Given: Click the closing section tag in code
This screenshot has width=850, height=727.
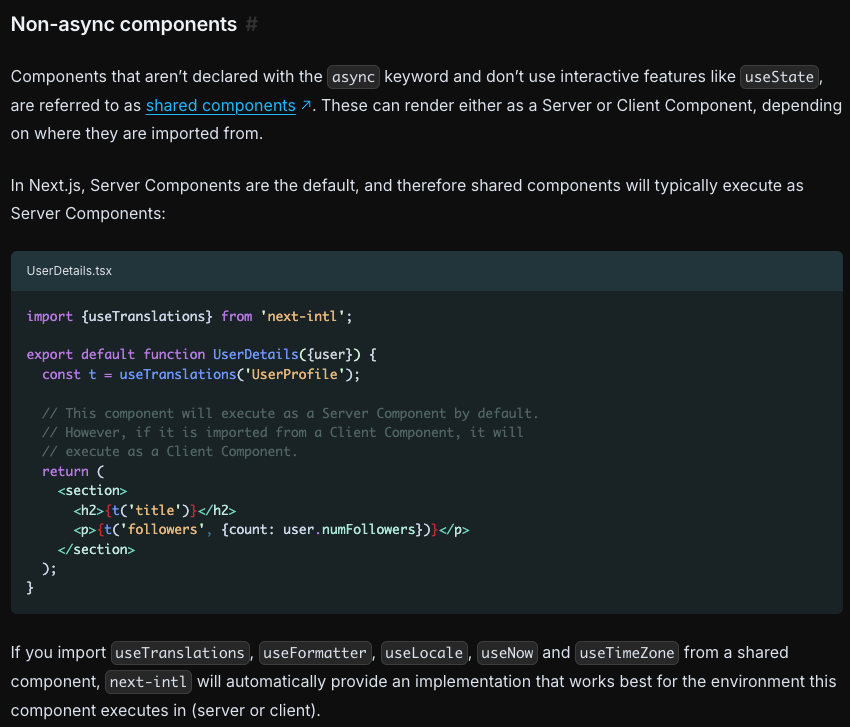Looking at the screenshot, I should 96,549.
